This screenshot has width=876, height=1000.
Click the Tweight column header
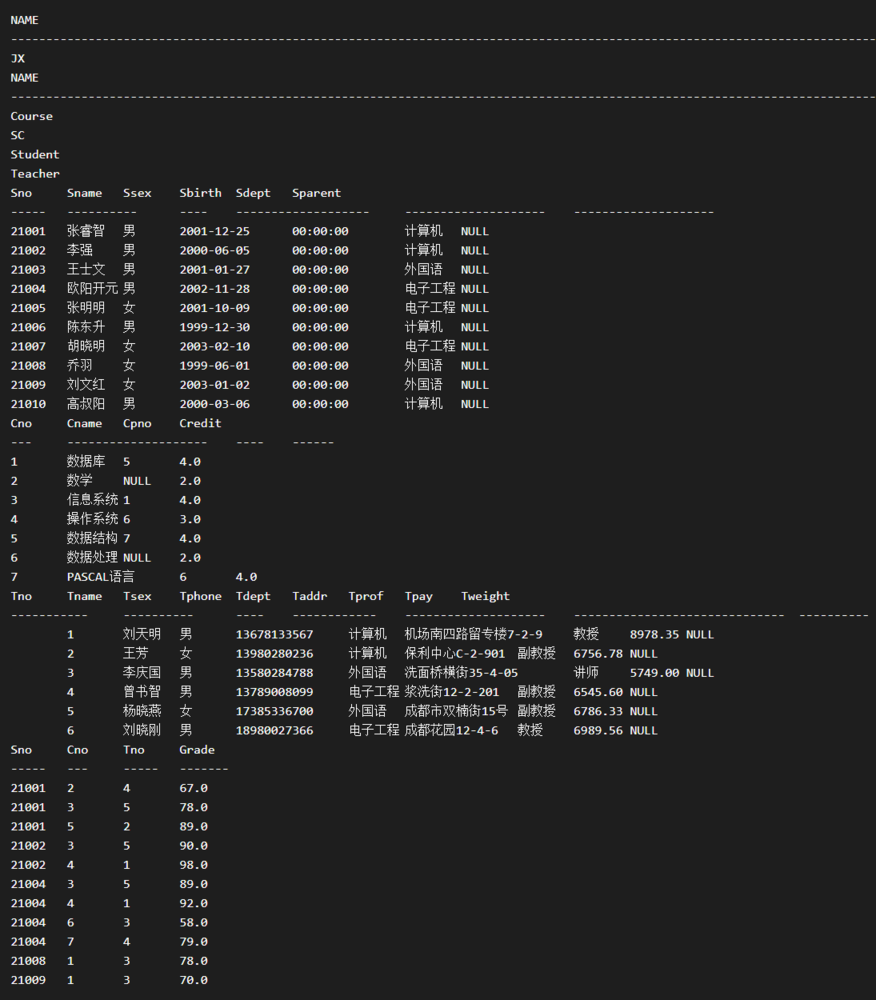pos(485,596)
